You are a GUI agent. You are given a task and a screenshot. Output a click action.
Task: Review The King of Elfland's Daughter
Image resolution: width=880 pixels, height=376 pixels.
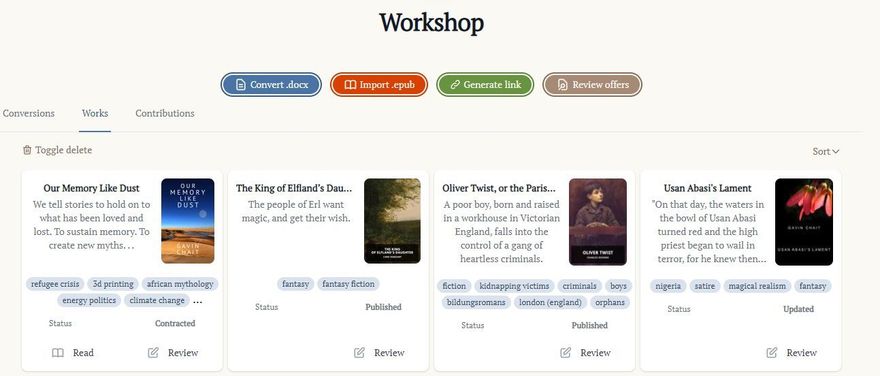[x=379, y=353]
